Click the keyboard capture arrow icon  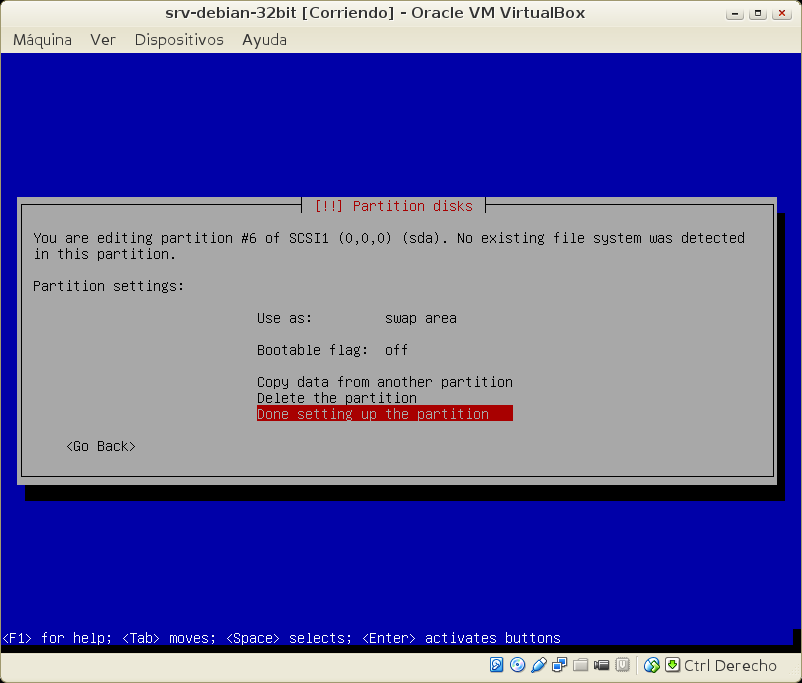click(x=673, y=665)
